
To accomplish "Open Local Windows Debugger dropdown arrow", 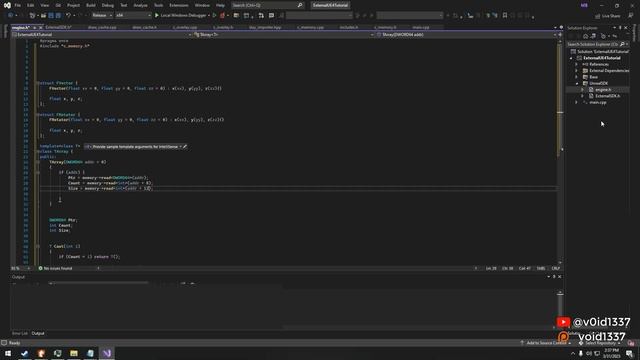I will 209,16.
